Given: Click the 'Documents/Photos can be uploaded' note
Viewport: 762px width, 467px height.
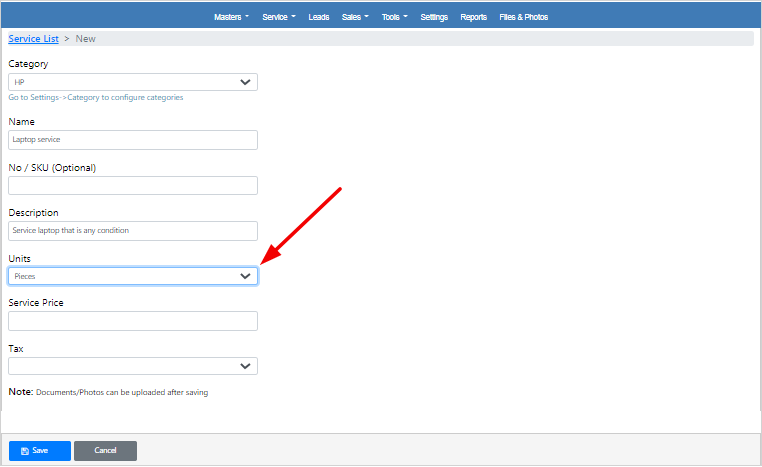Looking at the screenshot, I should [122, 392].
